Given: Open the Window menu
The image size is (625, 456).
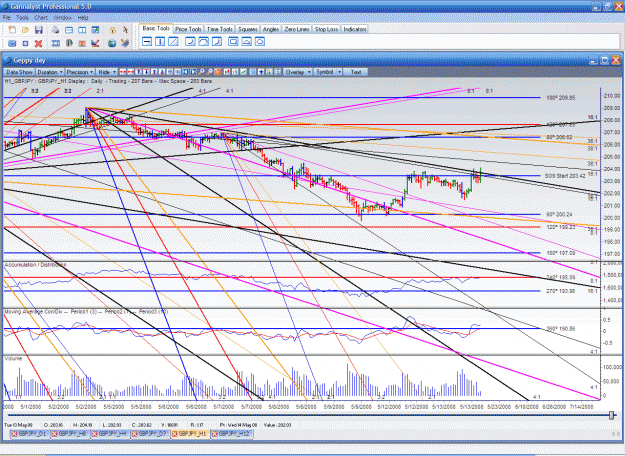Looking at the screenshot, I should click(x=63, y=18).
